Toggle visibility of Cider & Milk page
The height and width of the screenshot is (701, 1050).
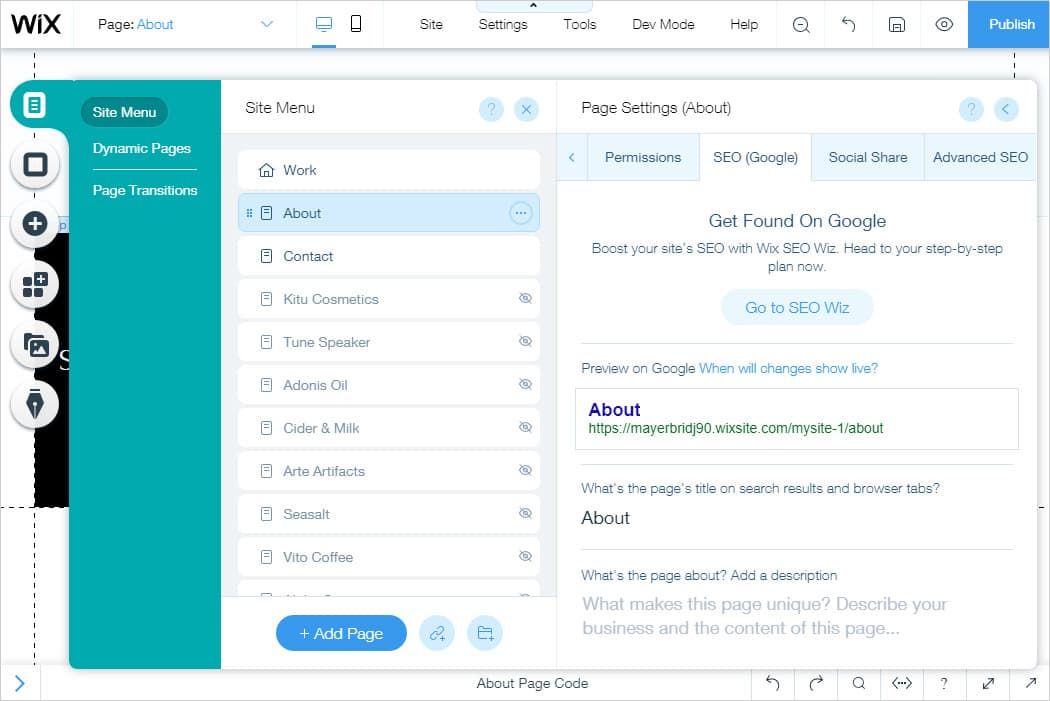pyautogui.click(x=526, y=426)
